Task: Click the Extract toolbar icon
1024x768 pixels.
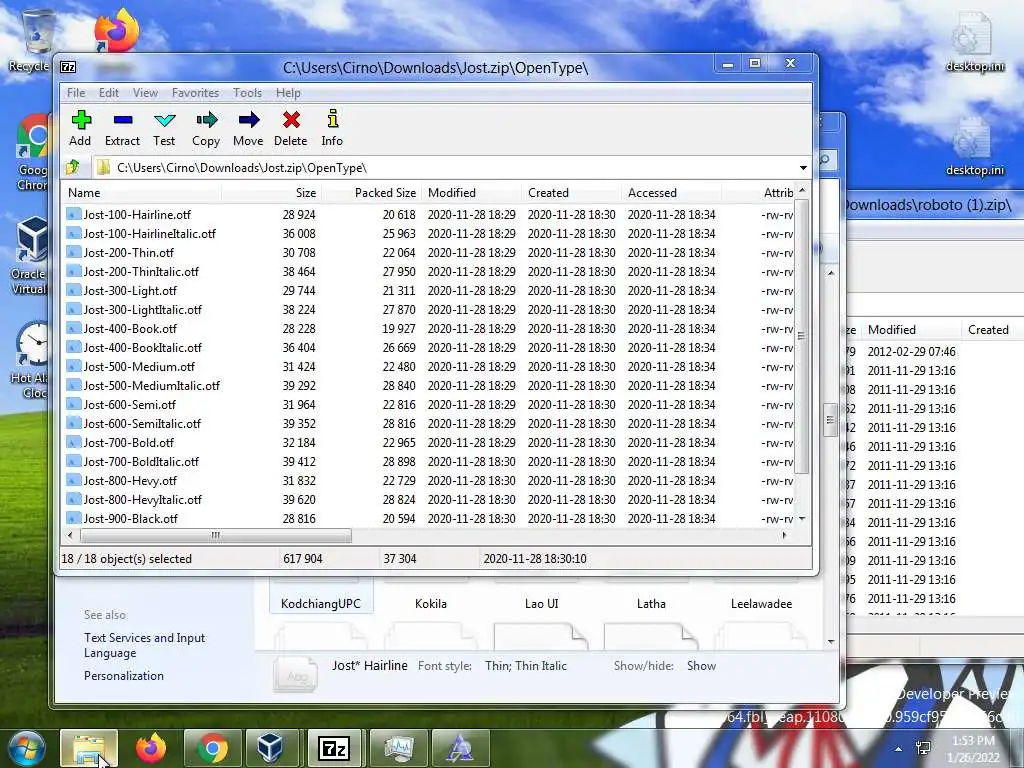Action: tap(123, 120)
